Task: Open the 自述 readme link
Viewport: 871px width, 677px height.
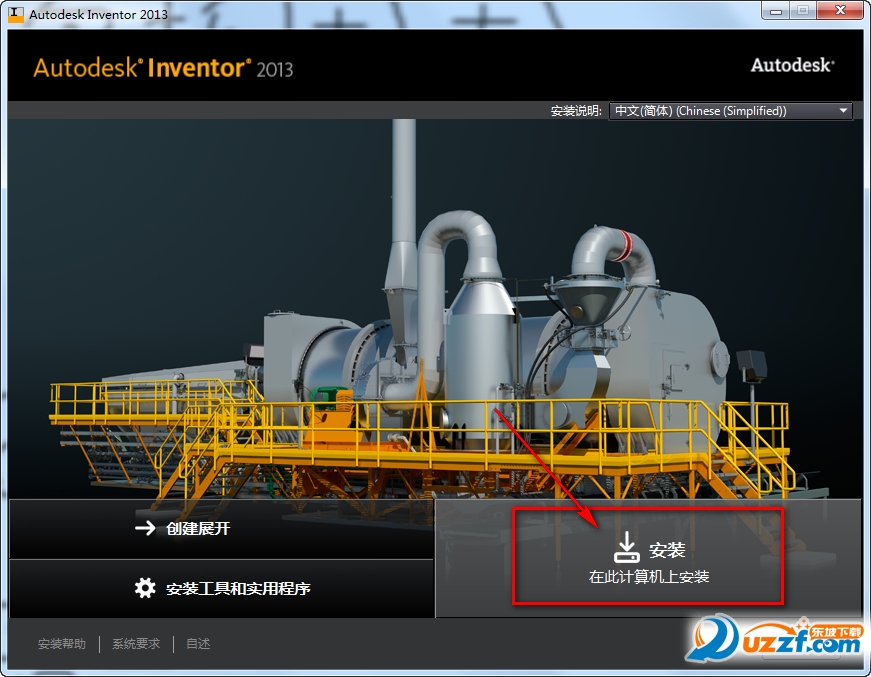Action: pos(198,644)
